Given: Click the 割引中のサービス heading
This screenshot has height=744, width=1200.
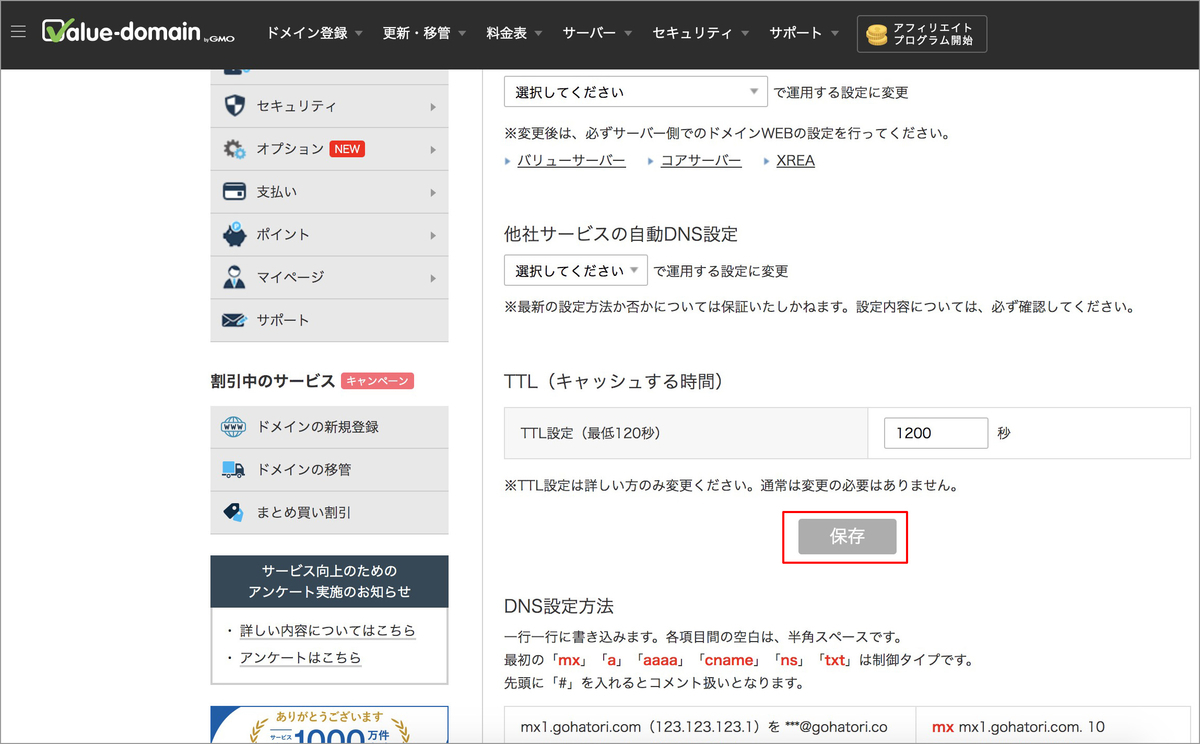Looking at the screenshot, I should click(x=273, y=381).
